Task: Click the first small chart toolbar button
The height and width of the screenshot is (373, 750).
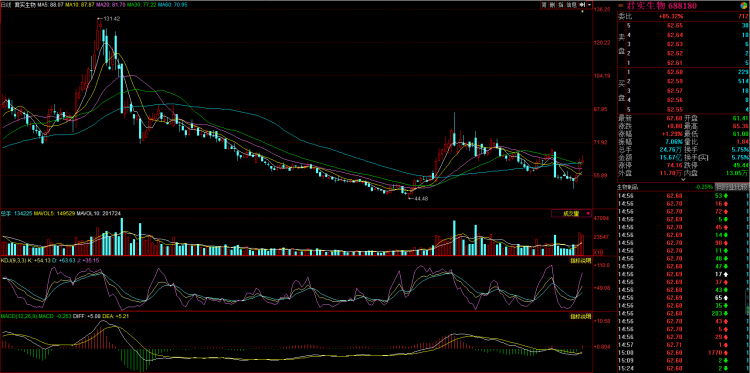Action: point(544,5)
